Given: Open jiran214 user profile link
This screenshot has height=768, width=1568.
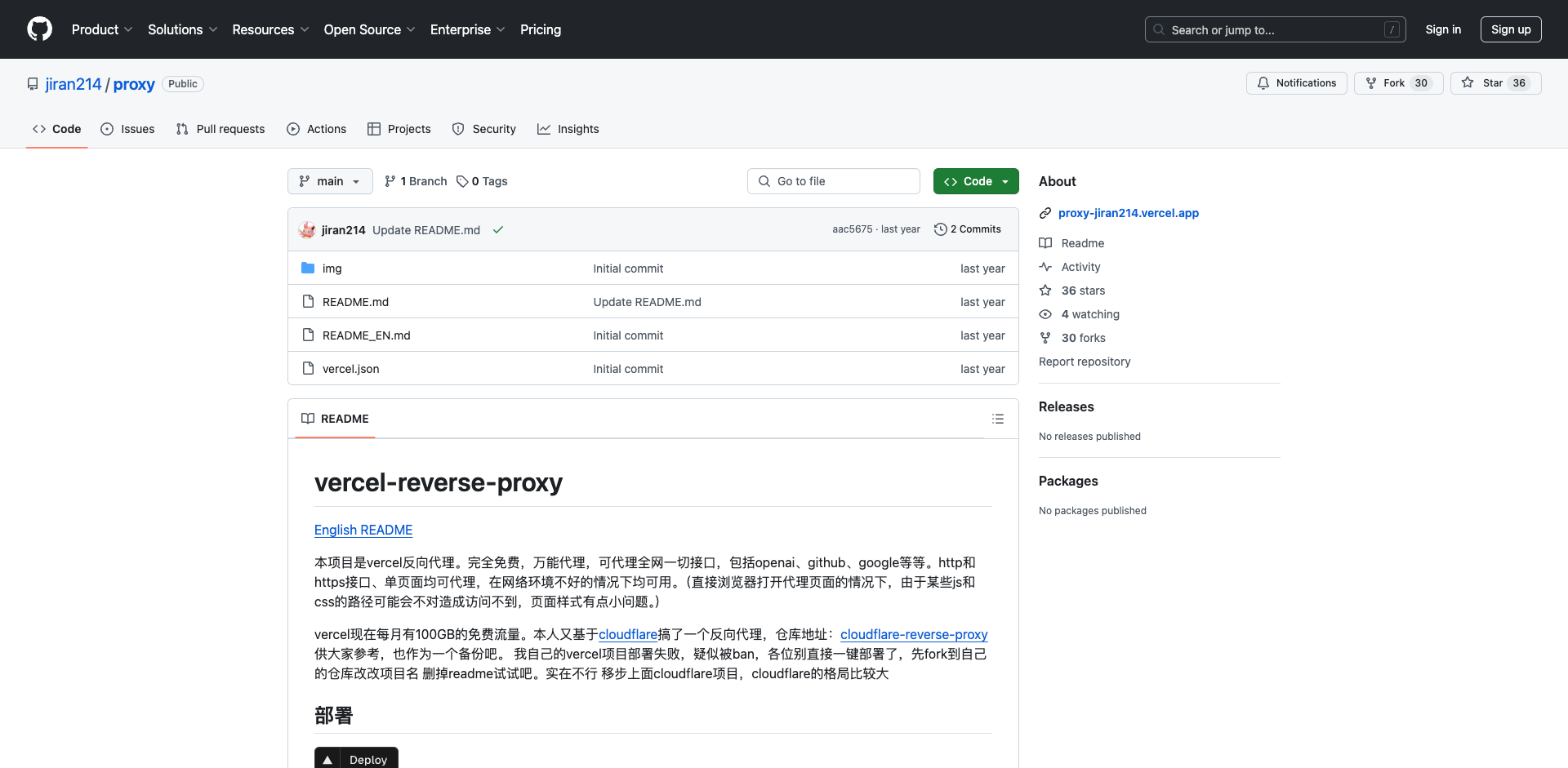Looking at the screenshot, I should [73, 84].
